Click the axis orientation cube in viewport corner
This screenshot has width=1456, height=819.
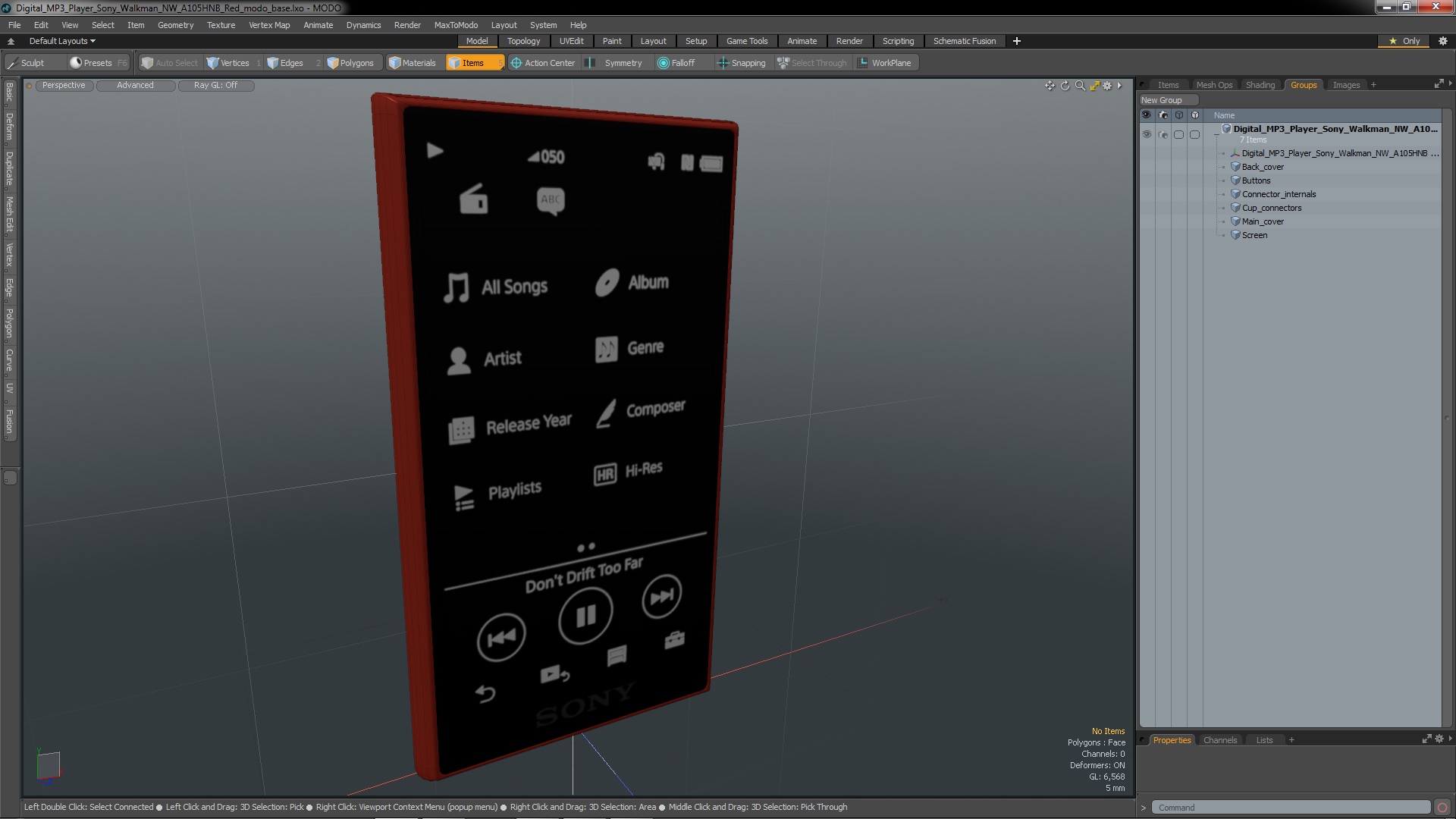click(48, 765)
